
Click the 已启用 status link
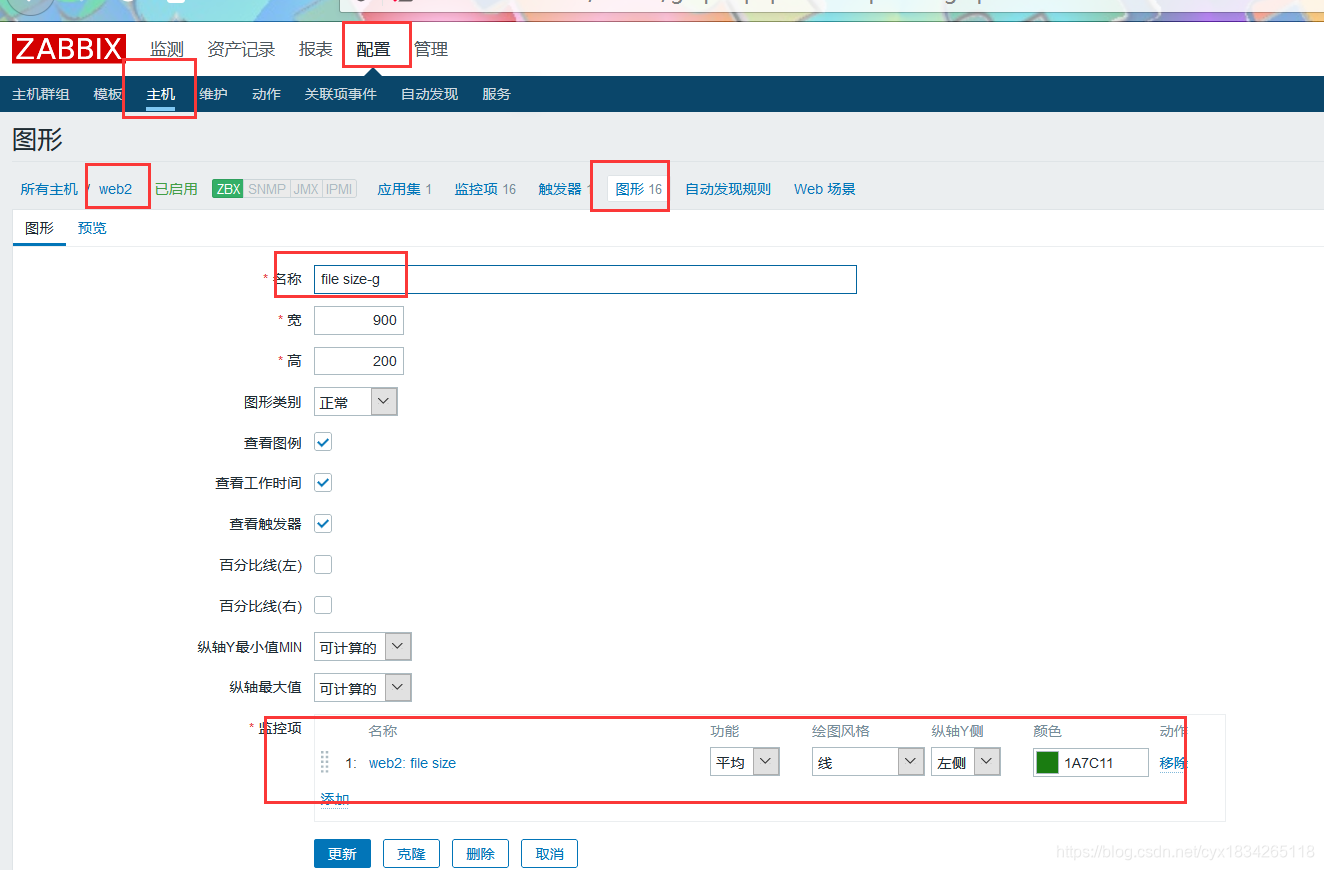coord(176,189)
